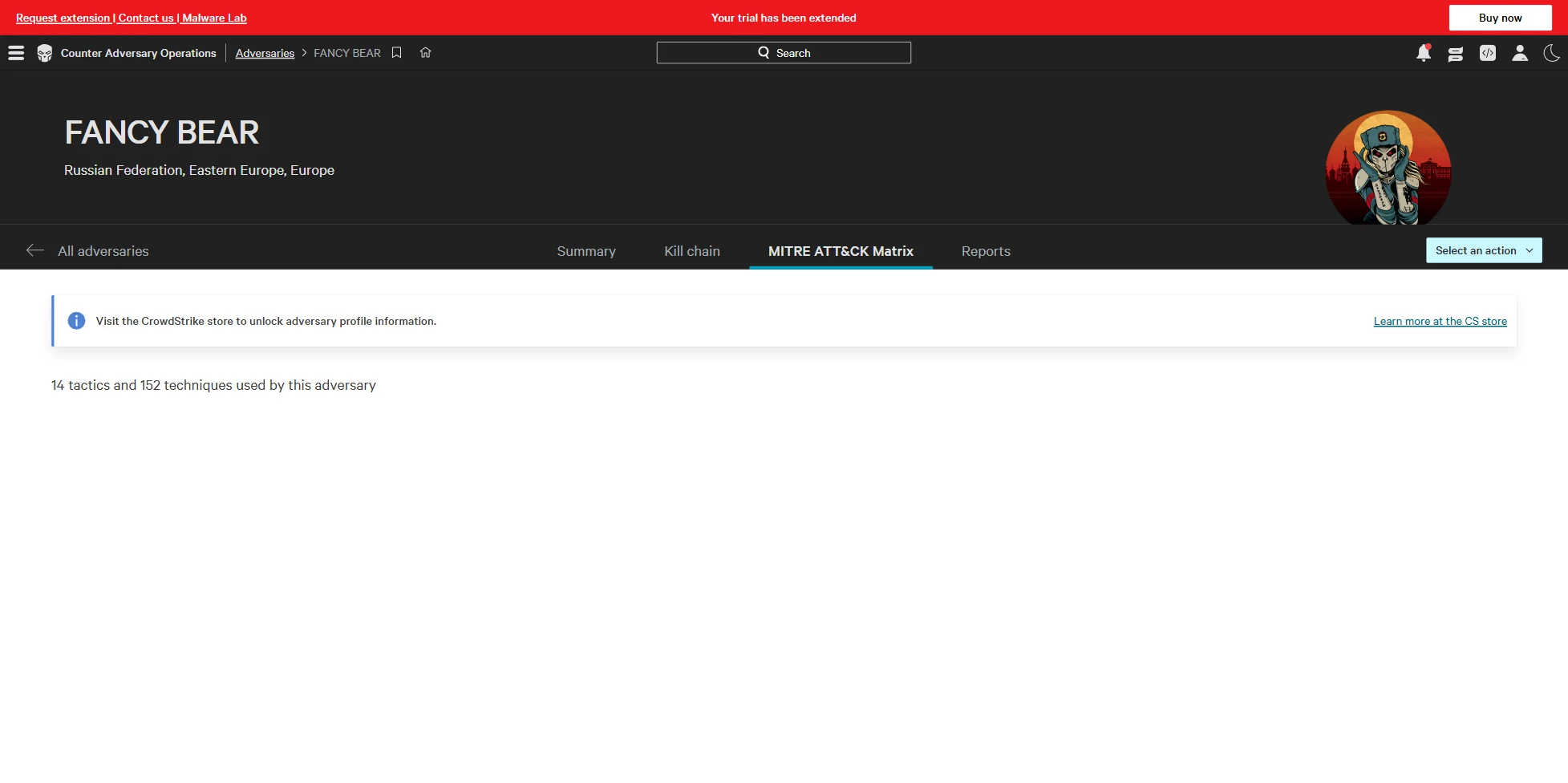Click the blue info icon in banner
The width and height of the screenshot is (1568, 783).
click(x=76, y=321)
